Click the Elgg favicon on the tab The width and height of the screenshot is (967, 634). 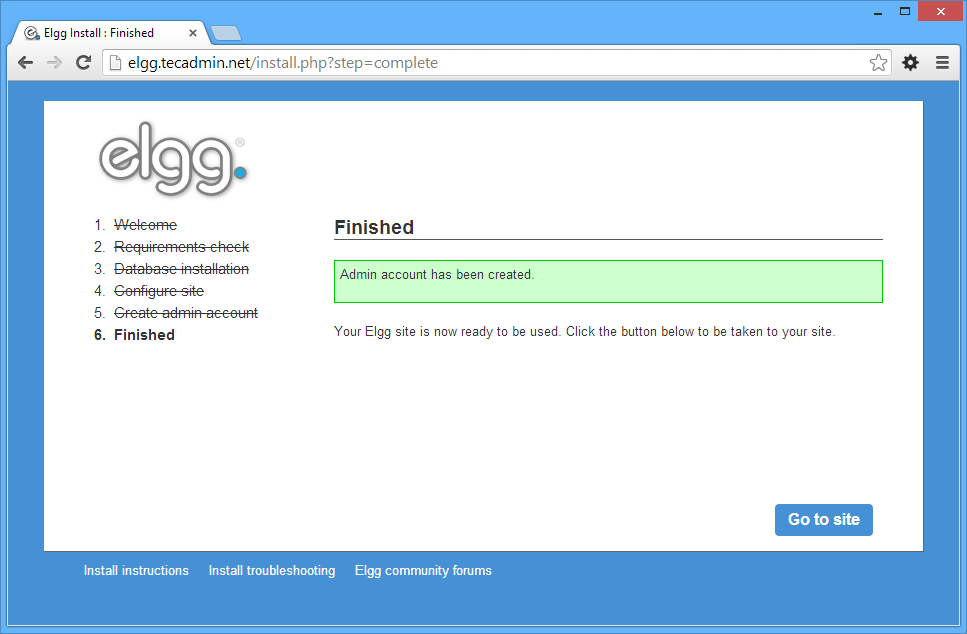coord(31,33)
